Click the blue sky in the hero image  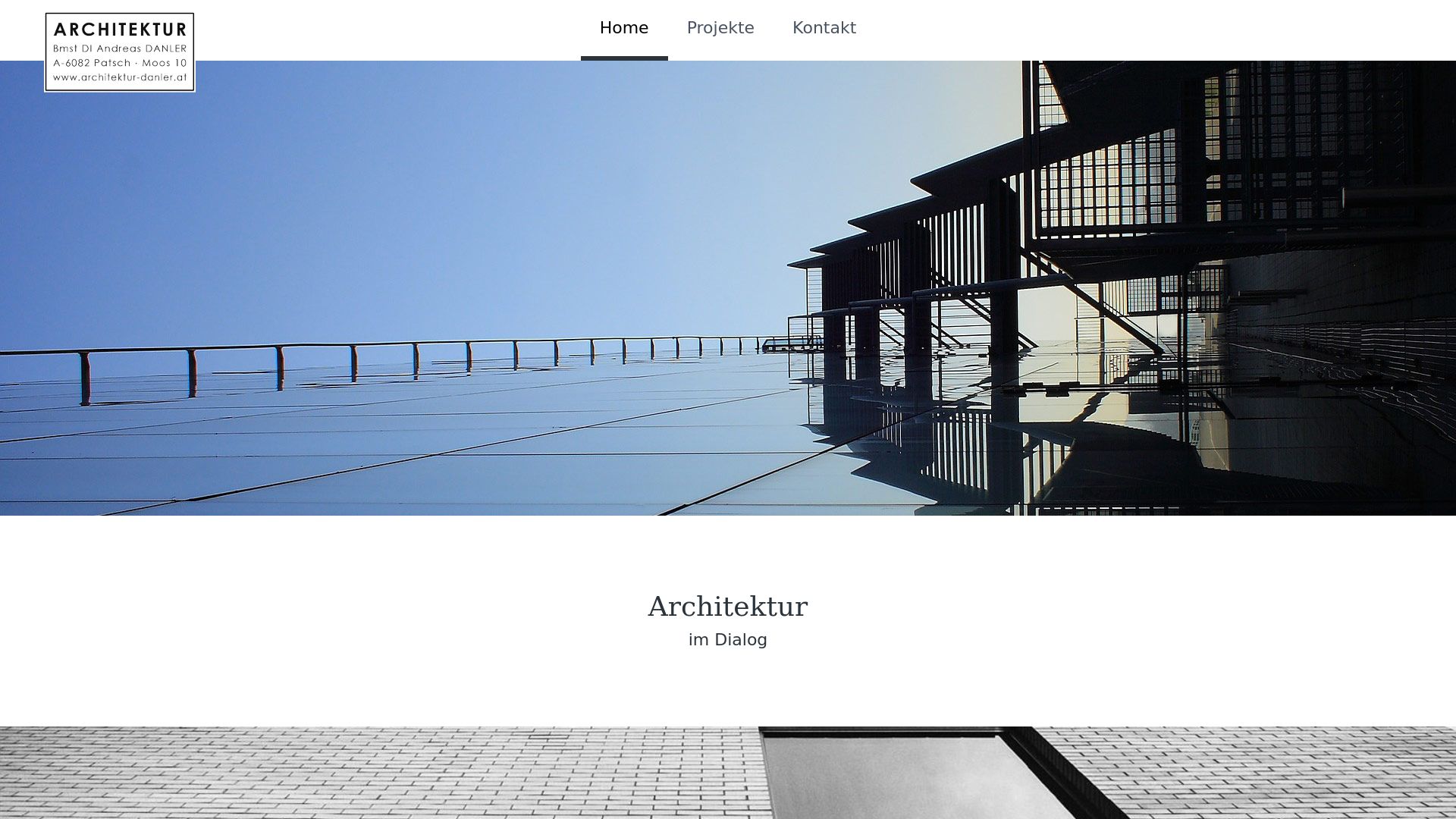click(x=379, y=190)
